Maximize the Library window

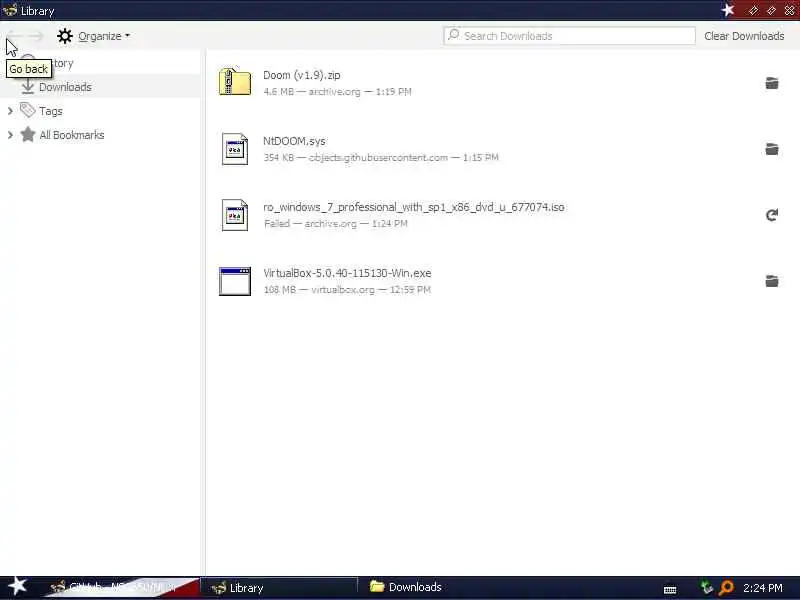tap(771, 10)
